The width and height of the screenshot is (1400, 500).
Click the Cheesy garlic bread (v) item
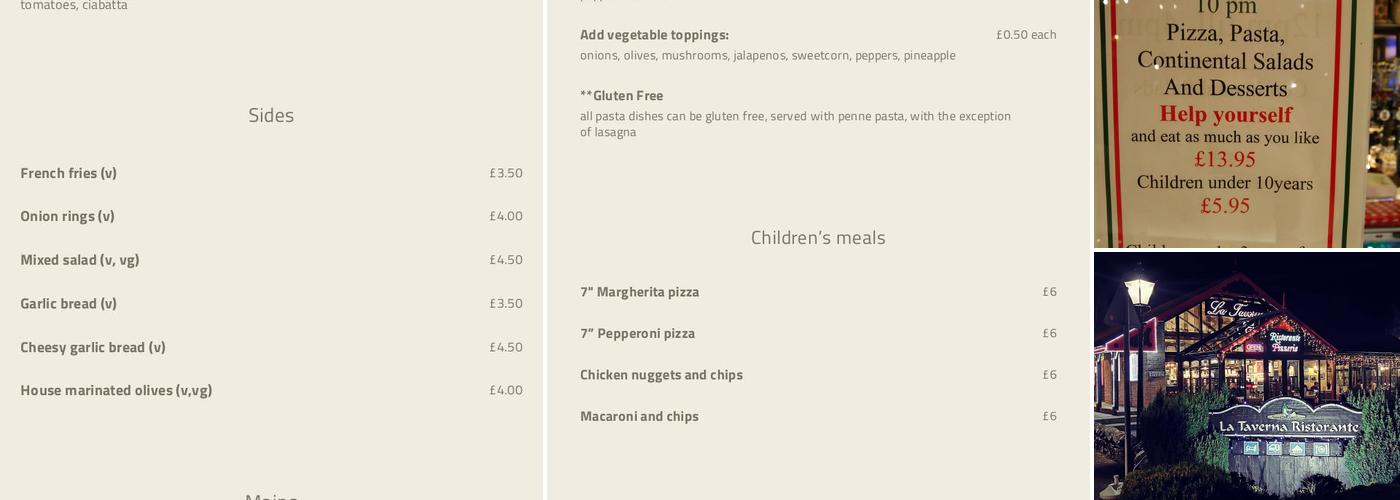(x=93, y=347)
